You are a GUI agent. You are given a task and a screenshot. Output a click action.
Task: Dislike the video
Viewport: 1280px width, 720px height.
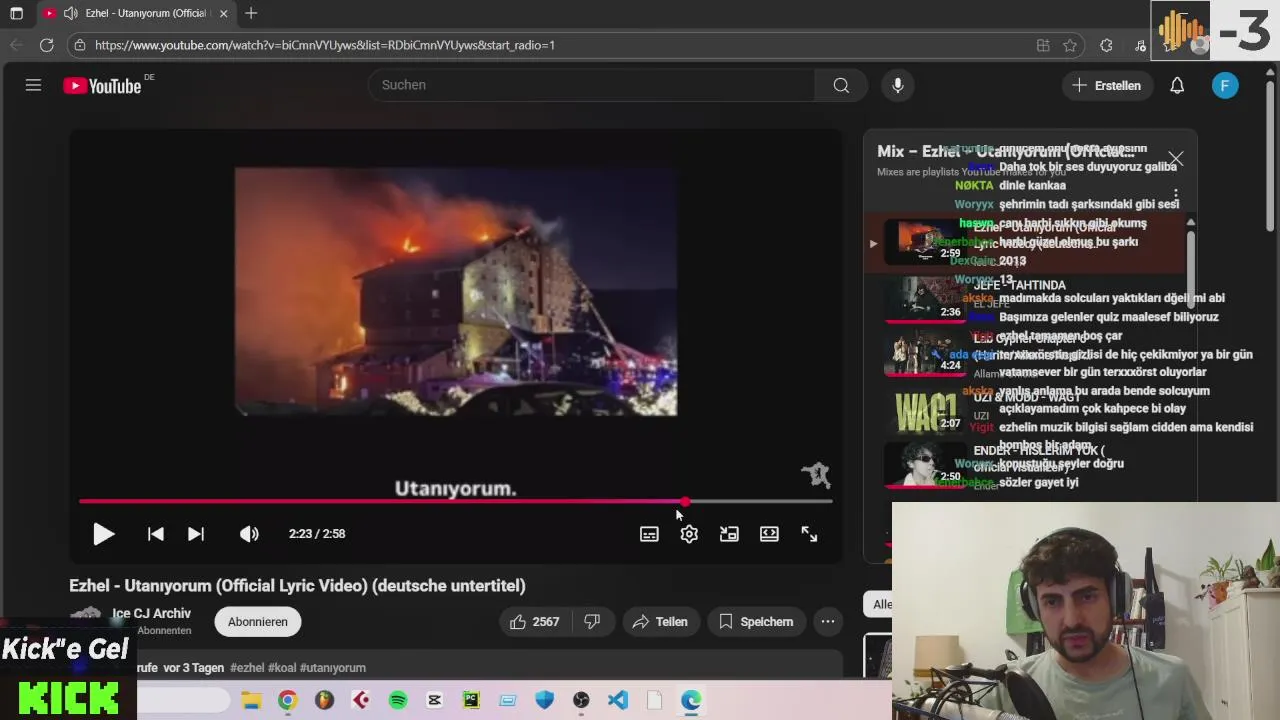coord(592,622)
